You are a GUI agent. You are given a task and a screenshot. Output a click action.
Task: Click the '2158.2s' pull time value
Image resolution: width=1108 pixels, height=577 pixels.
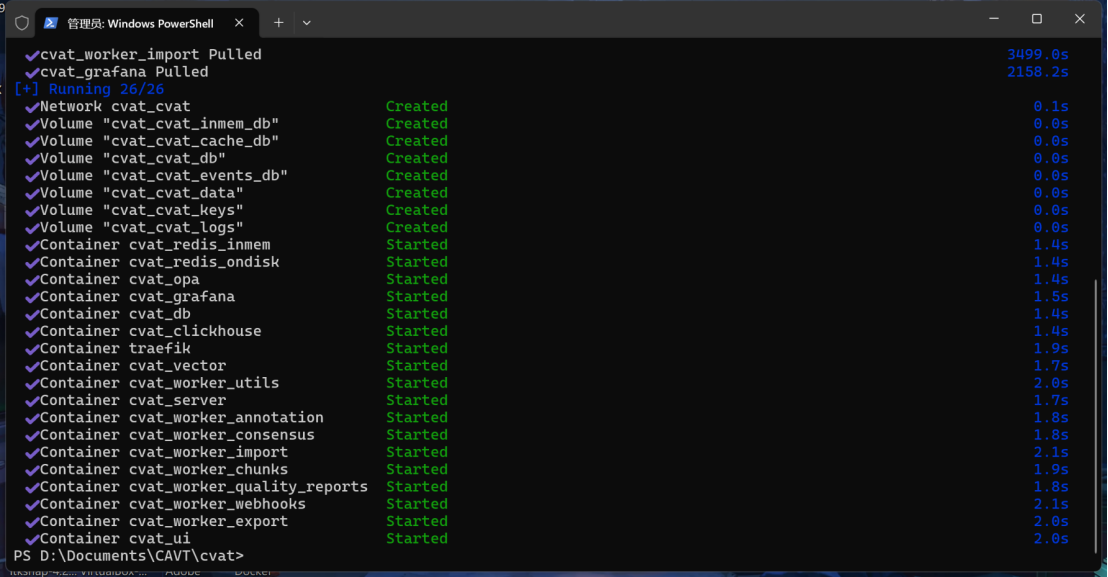point(1037,72)
